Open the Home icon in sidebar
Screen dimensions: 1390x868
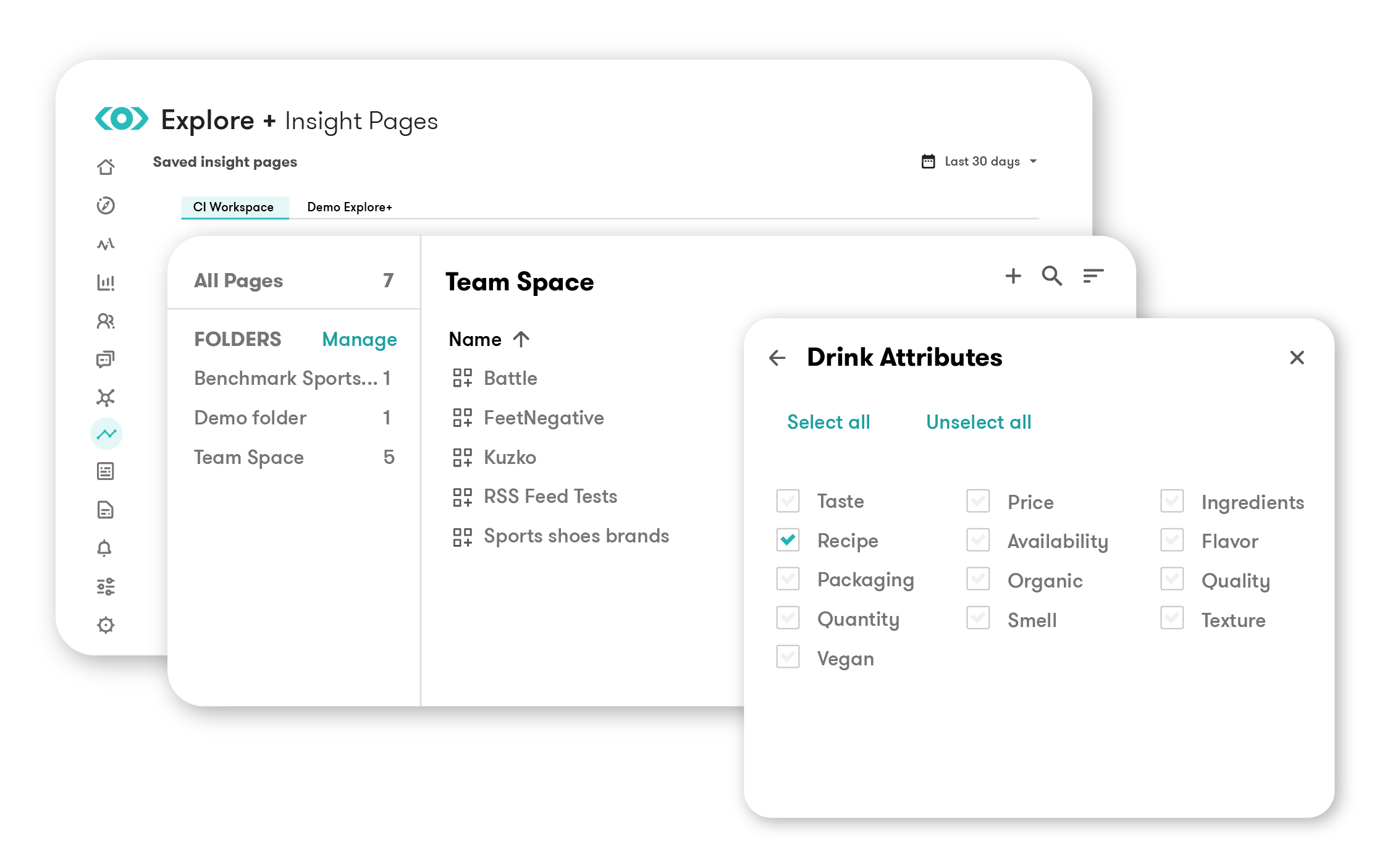(x=106, y=167)
